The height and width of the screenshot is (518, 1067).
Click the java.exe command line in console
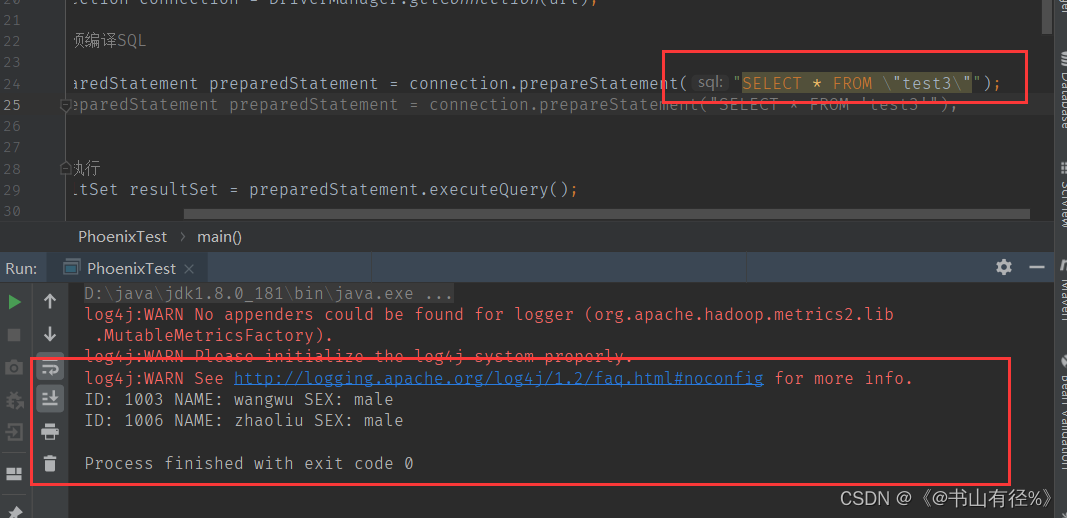point(269,294)
